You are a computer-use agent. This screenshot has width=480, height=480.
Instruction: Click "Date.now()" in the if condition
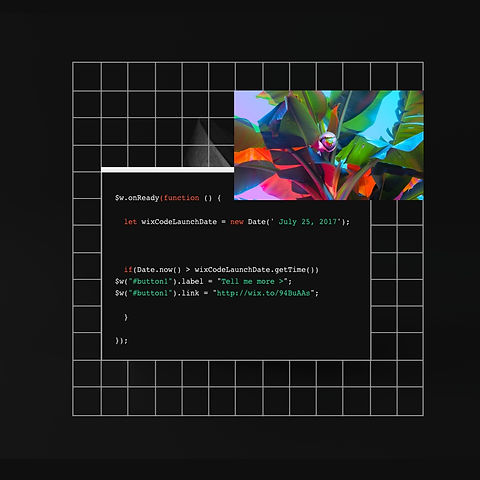pyautogui.click(x=159, y=270)
